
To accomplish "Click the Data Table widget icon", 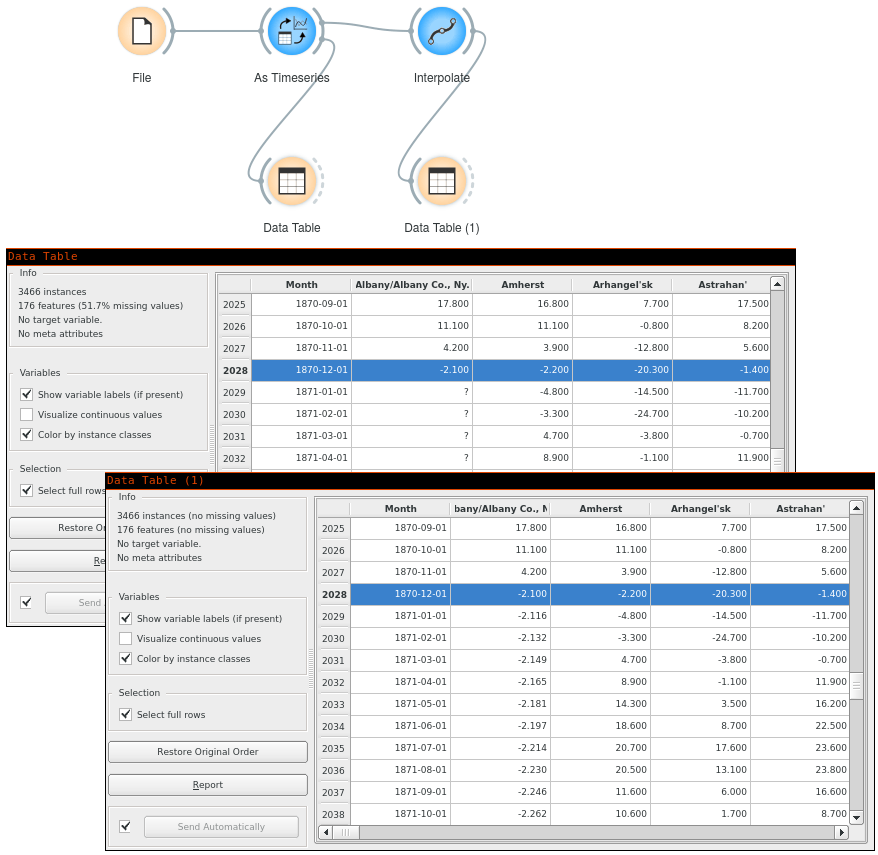I will [291, 181].
